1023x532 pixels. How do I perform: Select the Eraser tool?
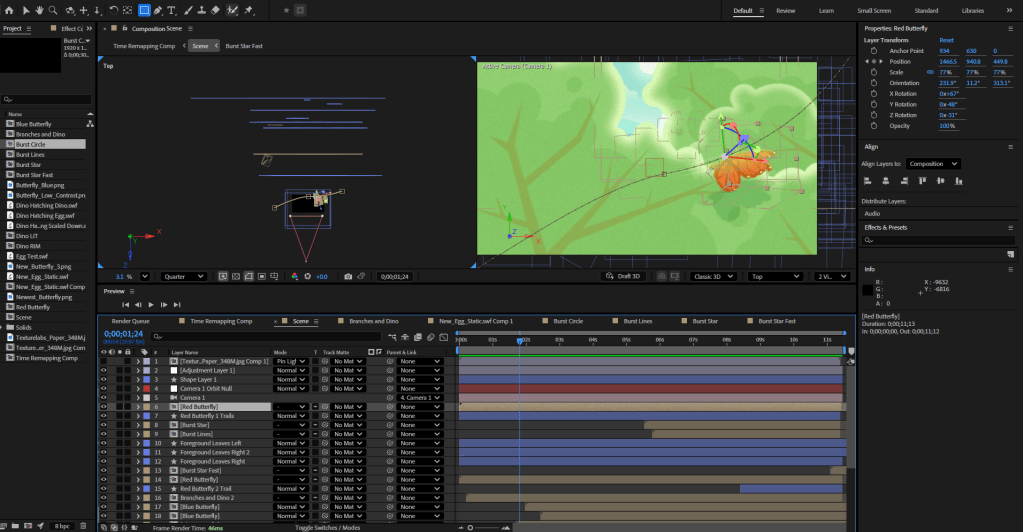click(215, 10)
